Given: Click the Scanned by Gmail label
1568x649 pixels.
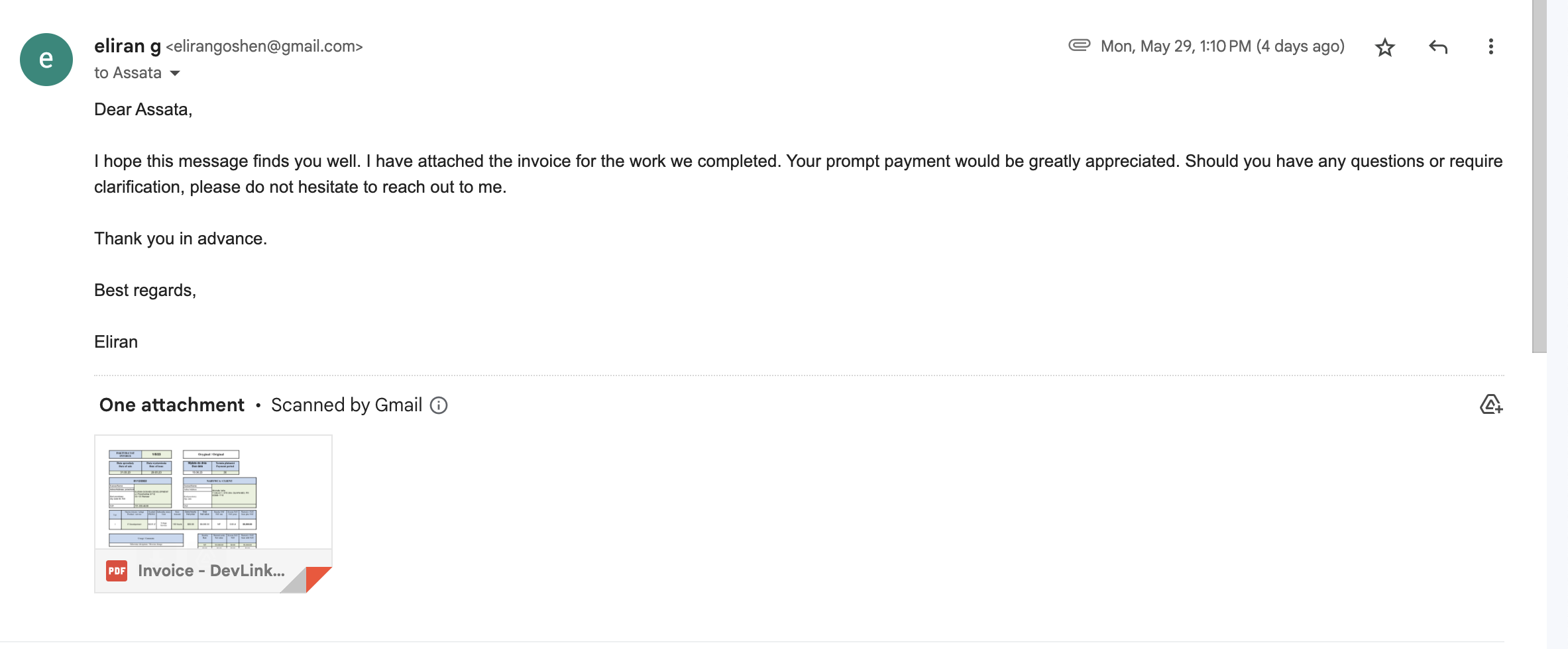Looking at the screenshot, I should (x=347, y=405).
